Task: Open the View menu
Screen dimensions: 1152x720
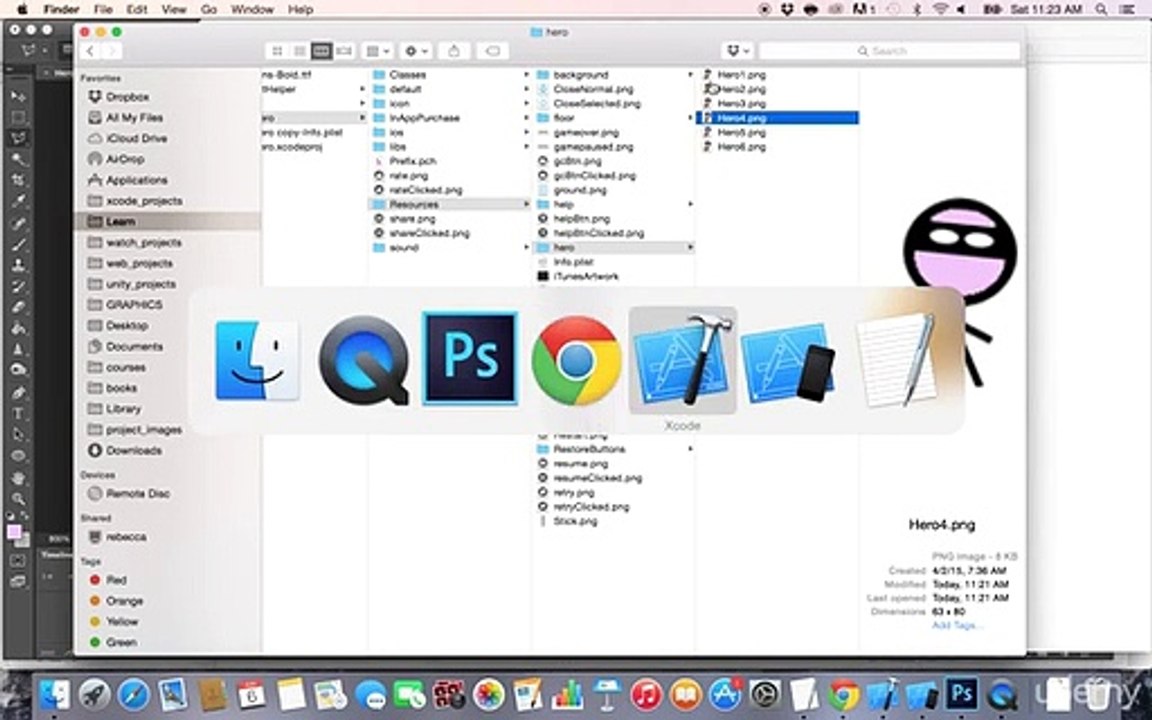Action: [x=174, y=10]
